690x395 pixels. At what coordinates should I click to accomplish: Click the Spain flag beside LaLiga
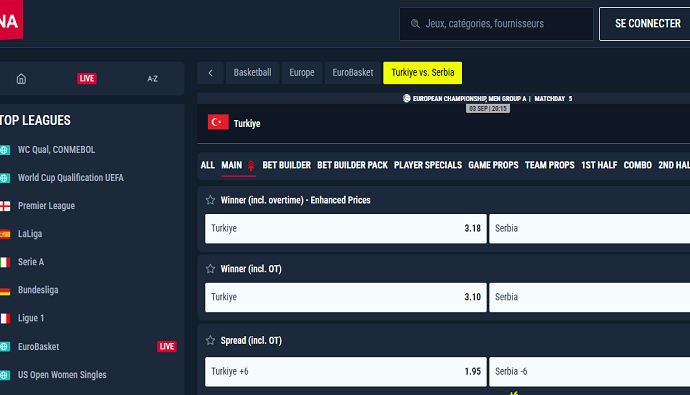pos(5,234)
